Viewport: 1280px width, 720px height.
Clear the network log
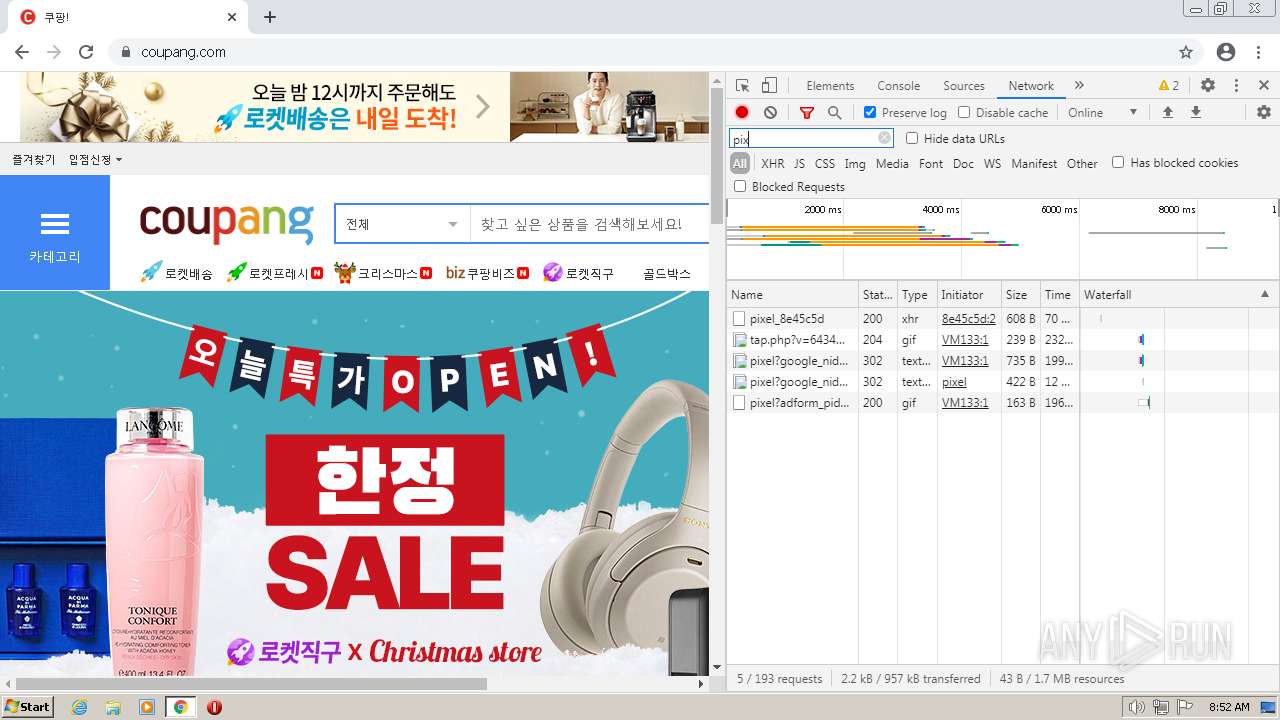(x=770, y=113)
